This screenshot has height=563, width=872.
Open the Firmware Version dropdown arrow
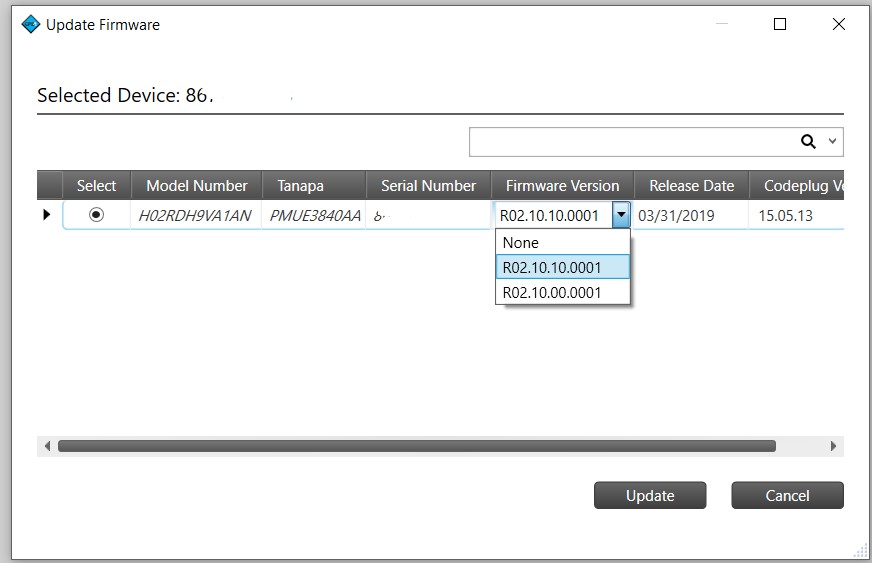(x=621, y=215)
